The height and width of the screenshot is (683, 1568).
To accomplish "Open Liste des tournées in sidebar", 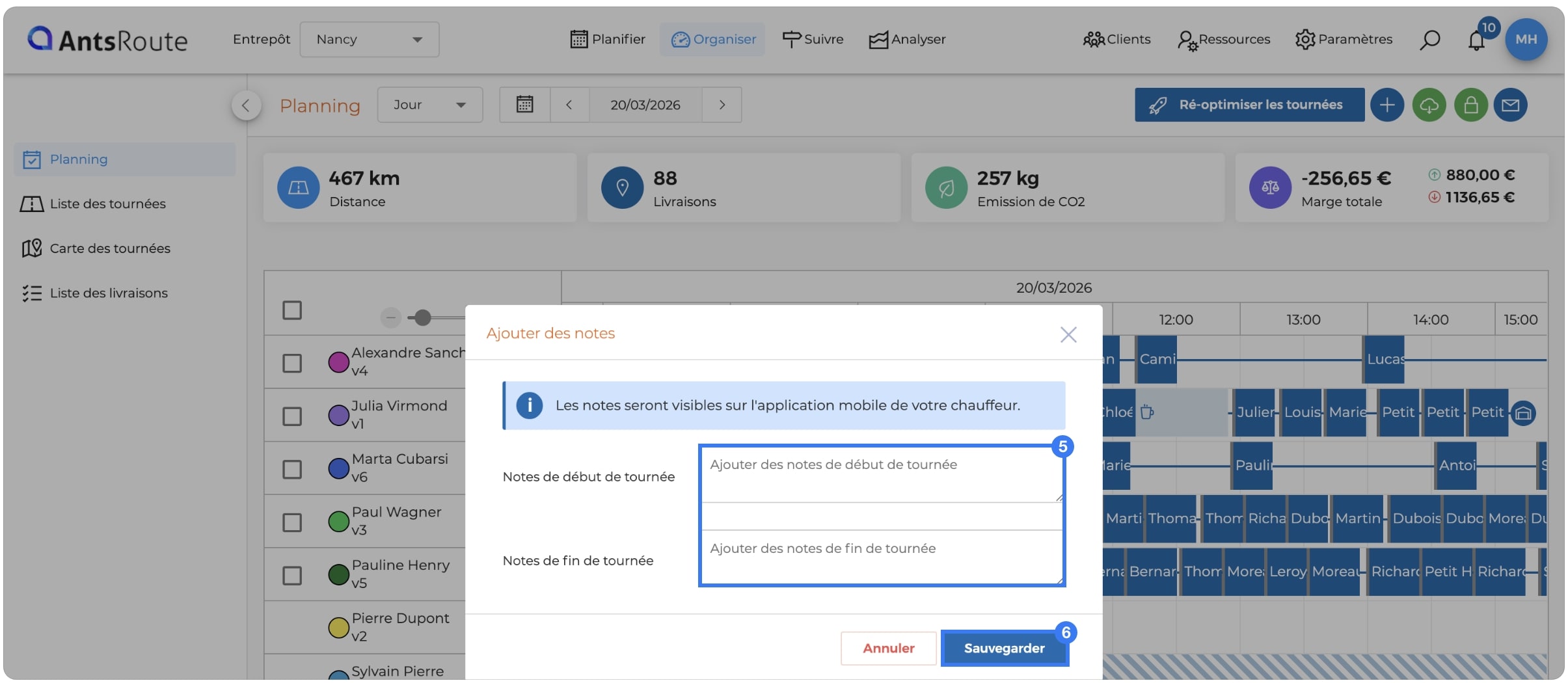I will [108, 204].
